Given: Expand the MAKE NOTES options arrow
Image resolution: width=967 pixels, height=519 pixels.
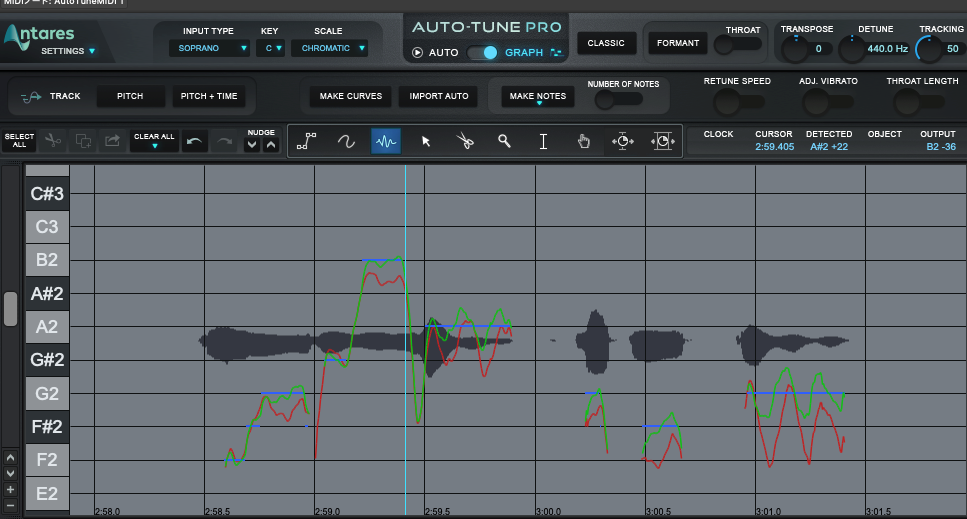Looking at the screenshot, I should point(538,104).
